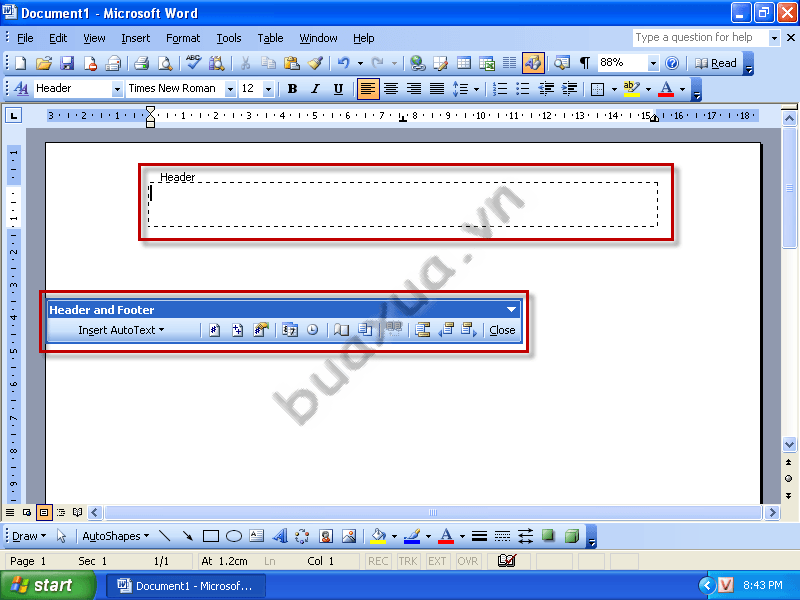This screenshot has height=600, width=800.
Task: Insert a Microsoft Excel worksheet
Action: click(x=487, y=63)
